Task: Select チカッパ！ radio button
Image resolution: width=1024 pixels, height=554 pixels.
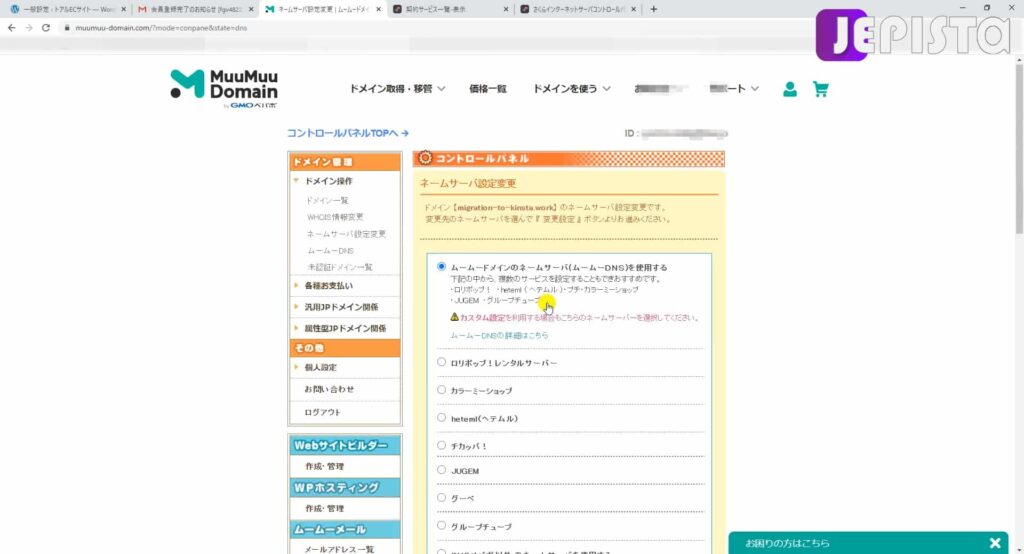Action: (x=441, y=446)
